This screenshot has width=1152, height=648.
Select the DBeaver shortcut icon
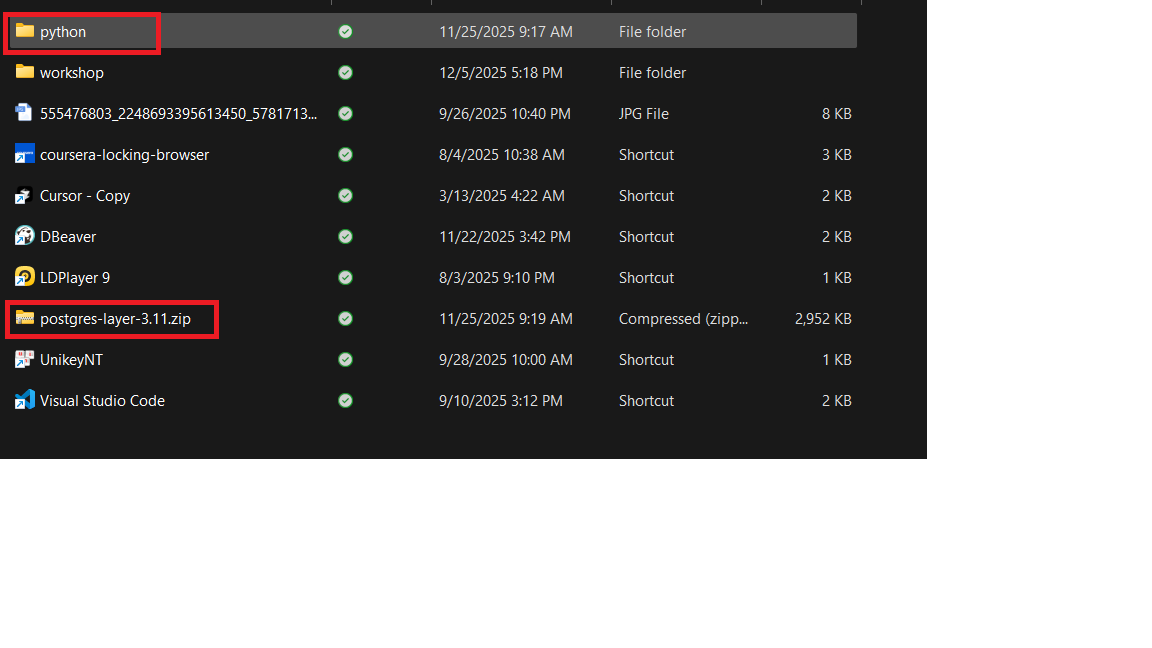coord(25,236)
